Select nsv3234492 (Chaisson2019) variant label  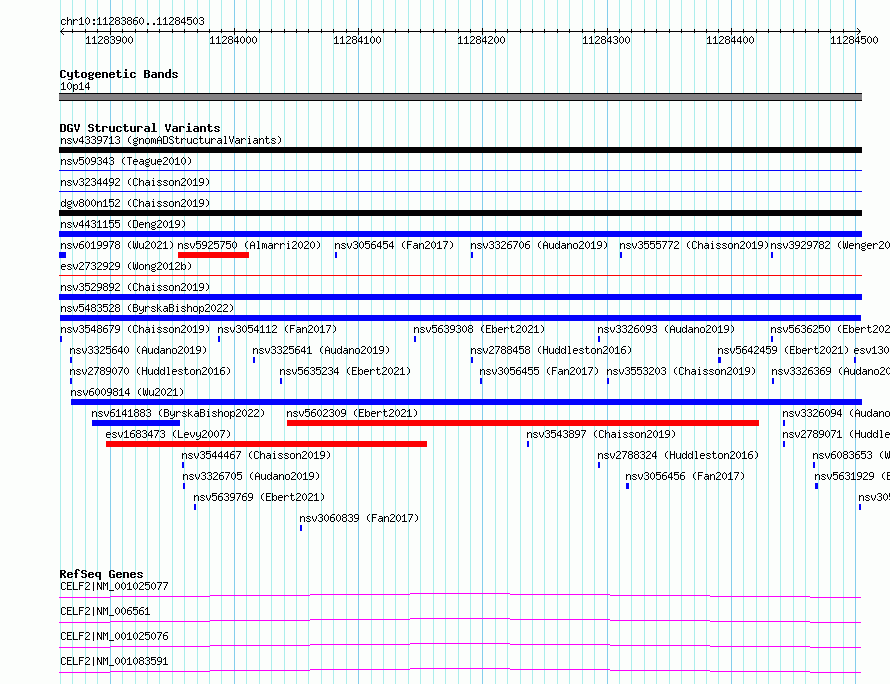[135, 182]
